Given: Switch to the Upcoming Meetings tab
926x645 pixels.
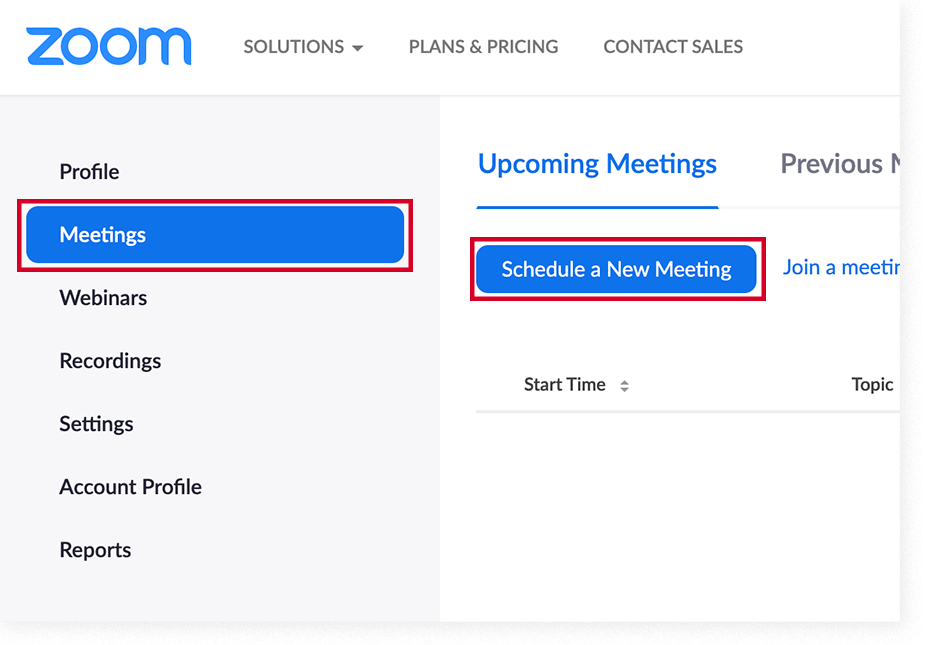Looking at the screenshot, I should point(597,163).
